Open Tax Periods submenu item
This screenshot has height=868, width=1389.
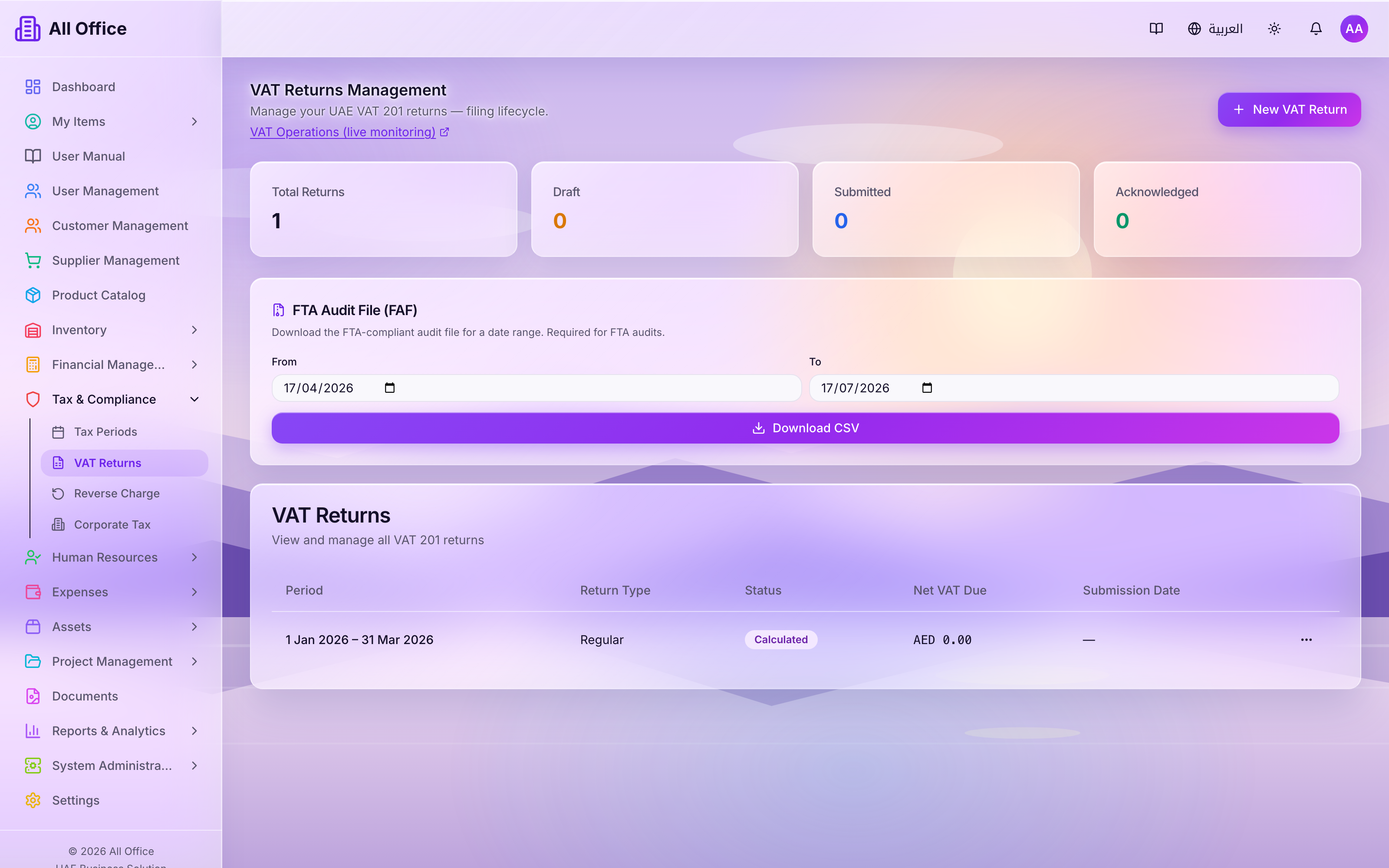(x=124, y=432)
